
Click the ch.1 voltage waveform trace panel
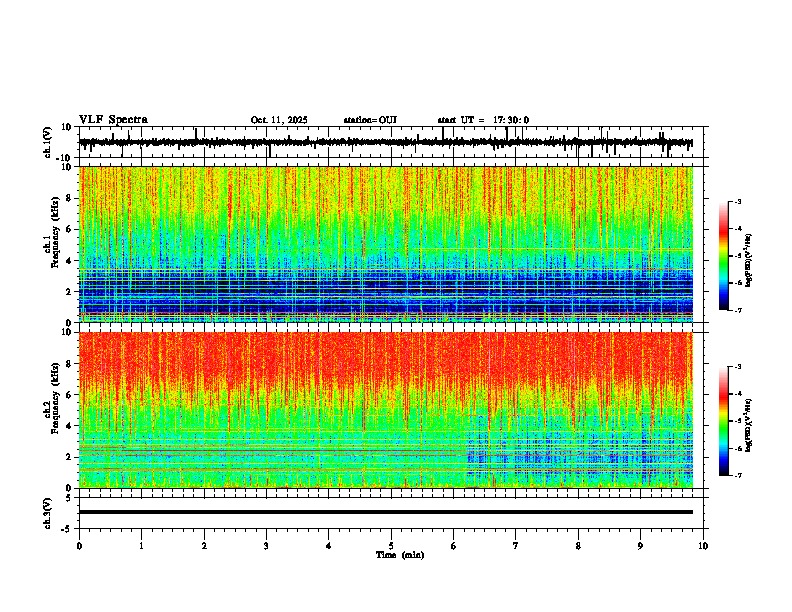tap(393, 142)
